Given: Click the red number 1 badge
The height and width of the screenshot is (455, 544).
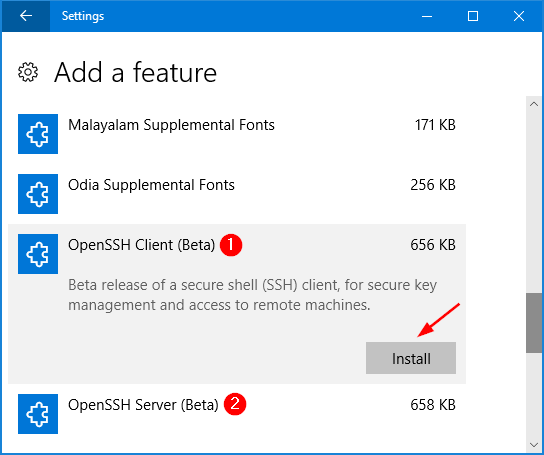Looking at the screenshot, I should 231,245.
